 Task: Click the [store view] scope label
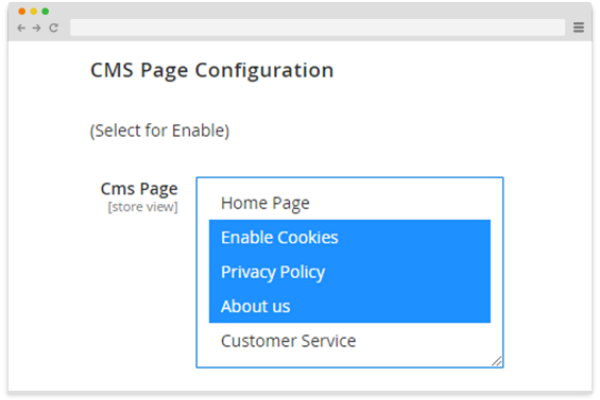(143, 207)
